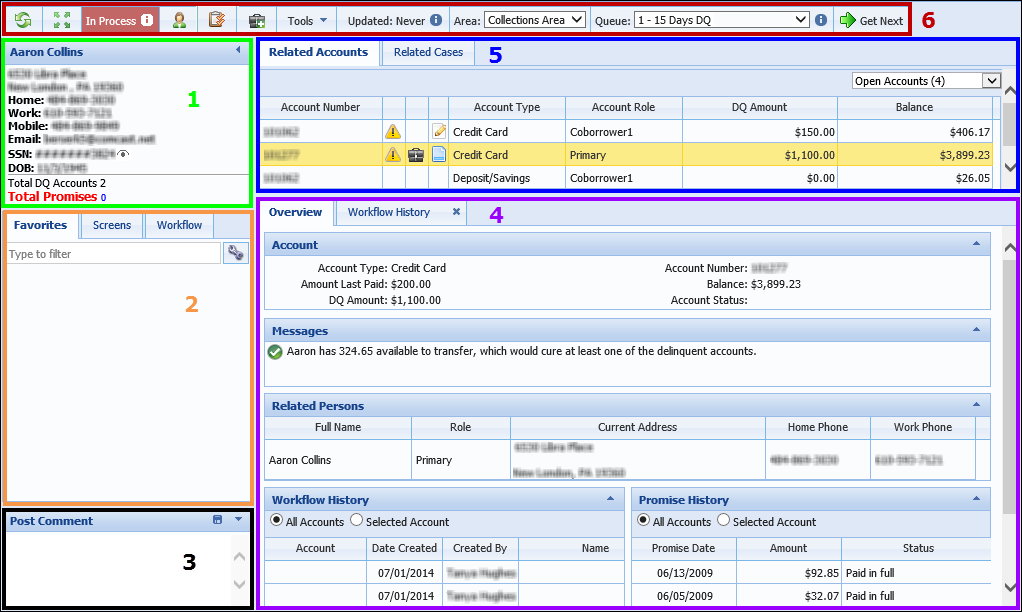Select All Accounts radio in Workflow History
The height and width of the screenshot is (612, 1022).
[x=276, y=520]
